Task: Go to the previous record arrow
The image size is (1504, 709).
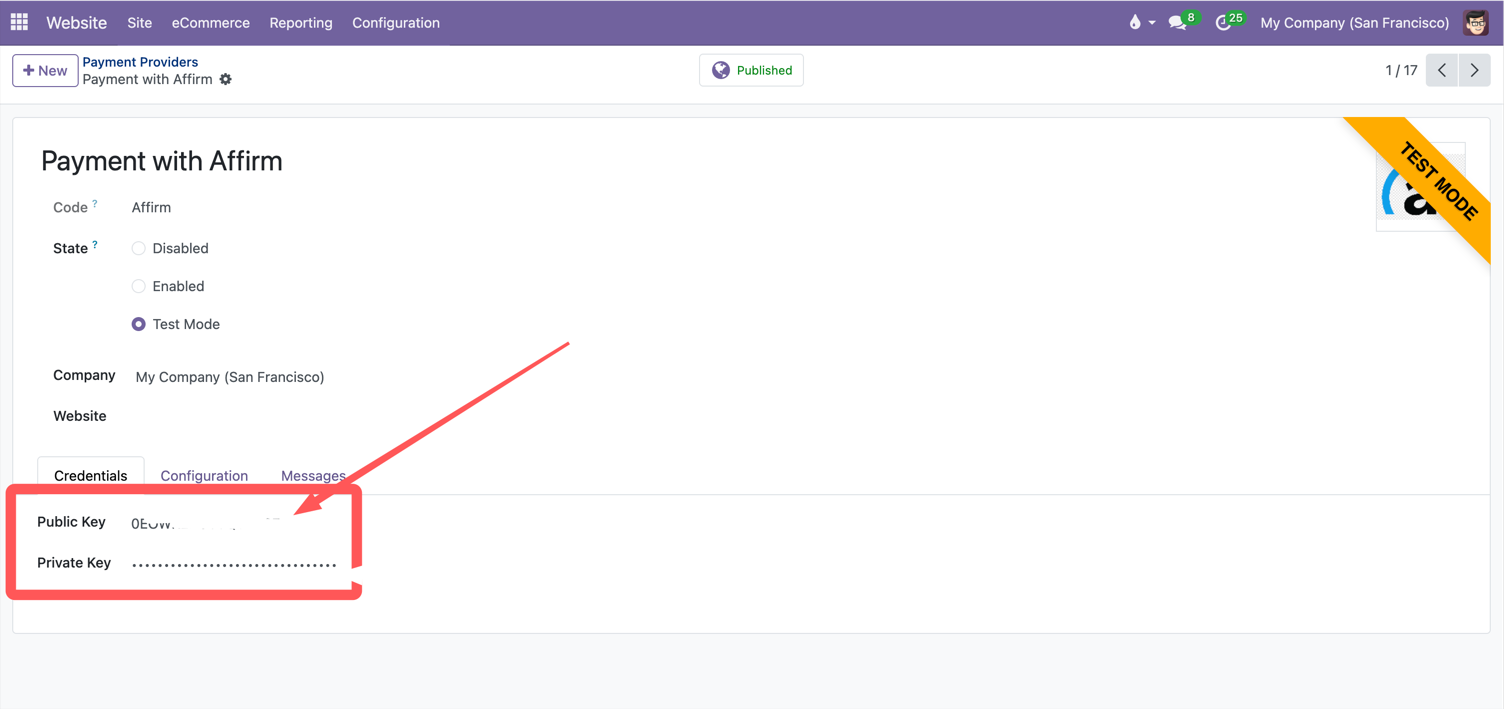Action: (1442, 70)
